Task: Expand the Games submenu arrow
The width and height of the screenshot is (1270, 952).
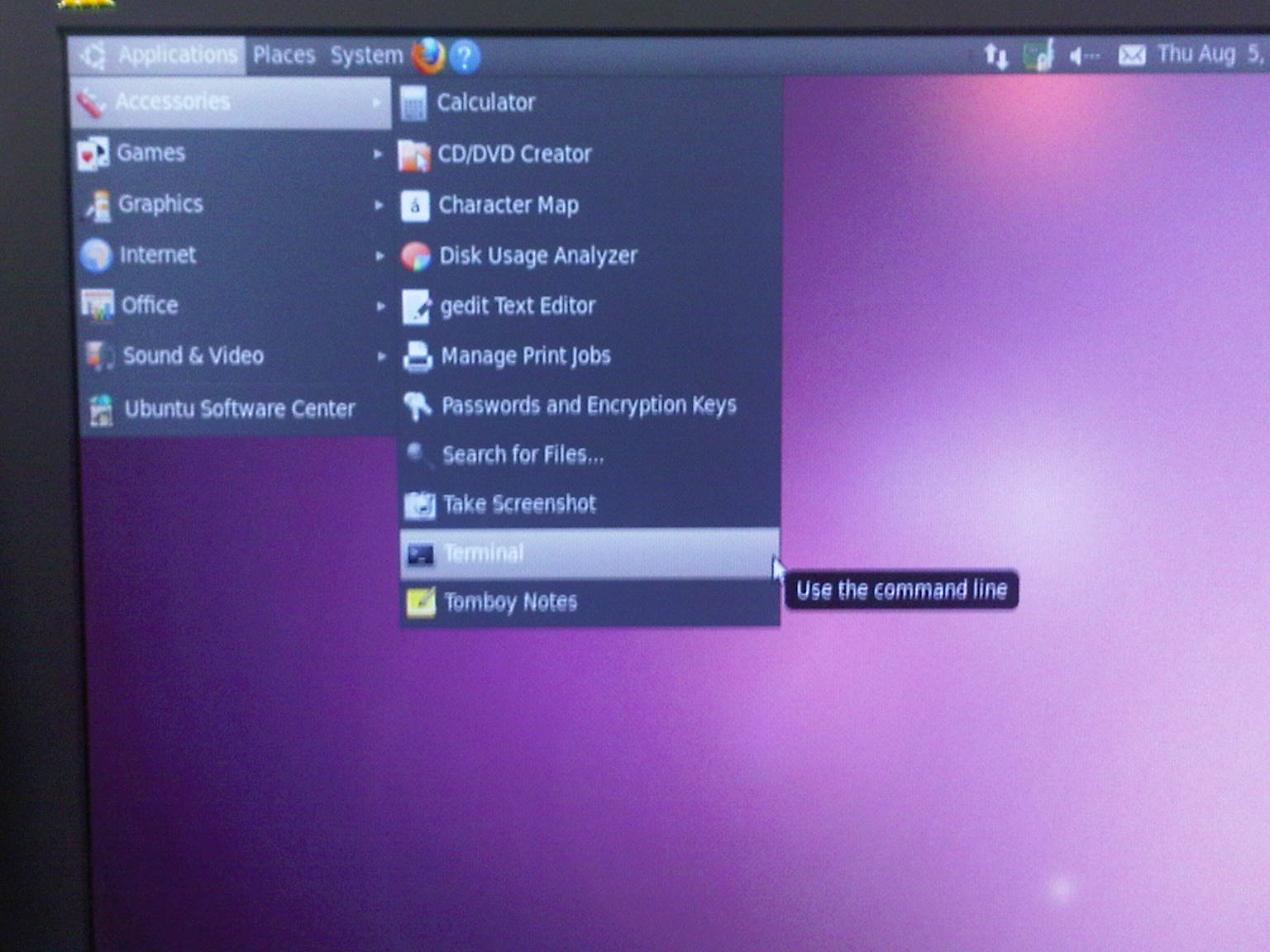Action: (378, 154)
